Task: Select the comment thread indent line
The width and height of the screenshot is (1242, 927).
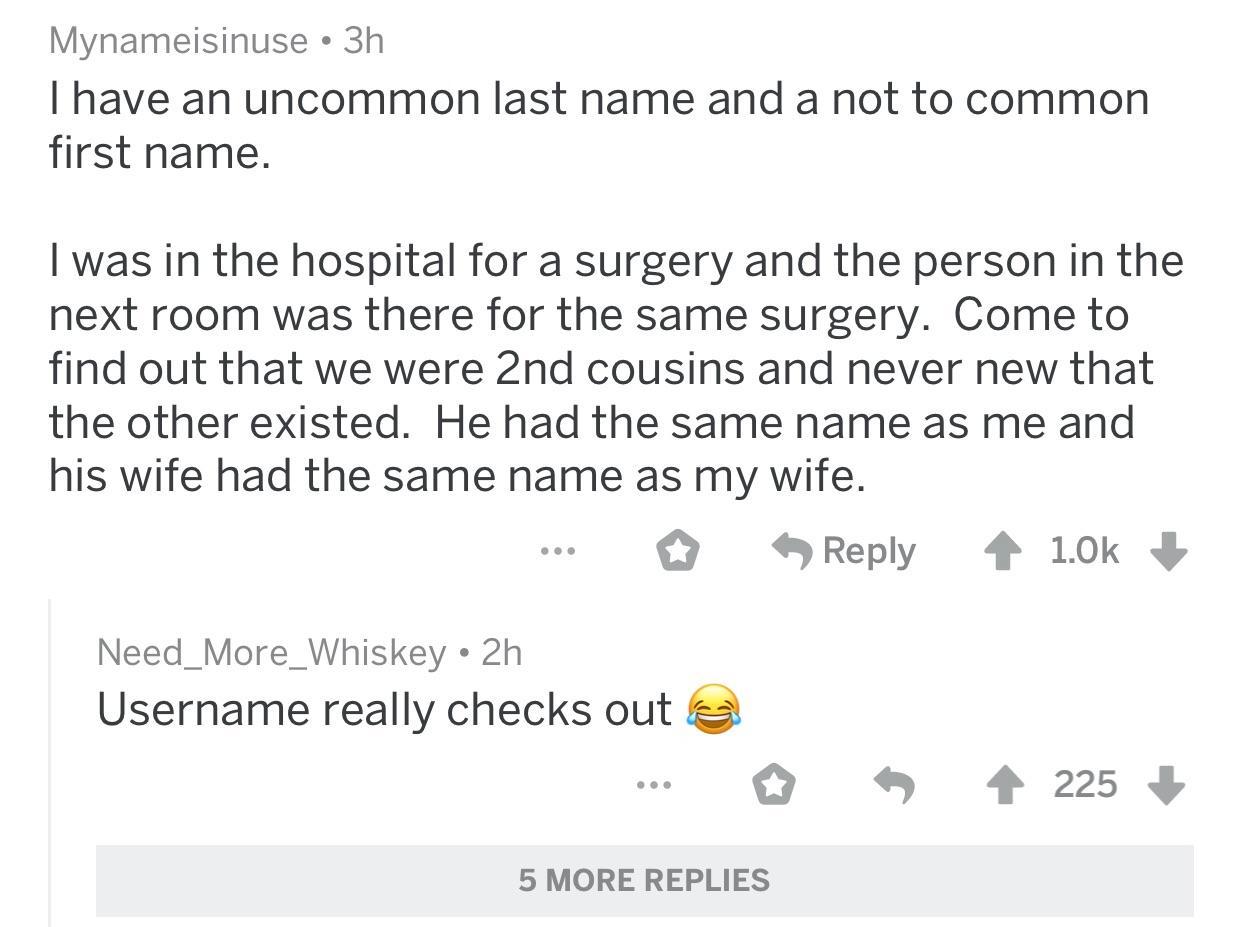Action: coord(51,750)
